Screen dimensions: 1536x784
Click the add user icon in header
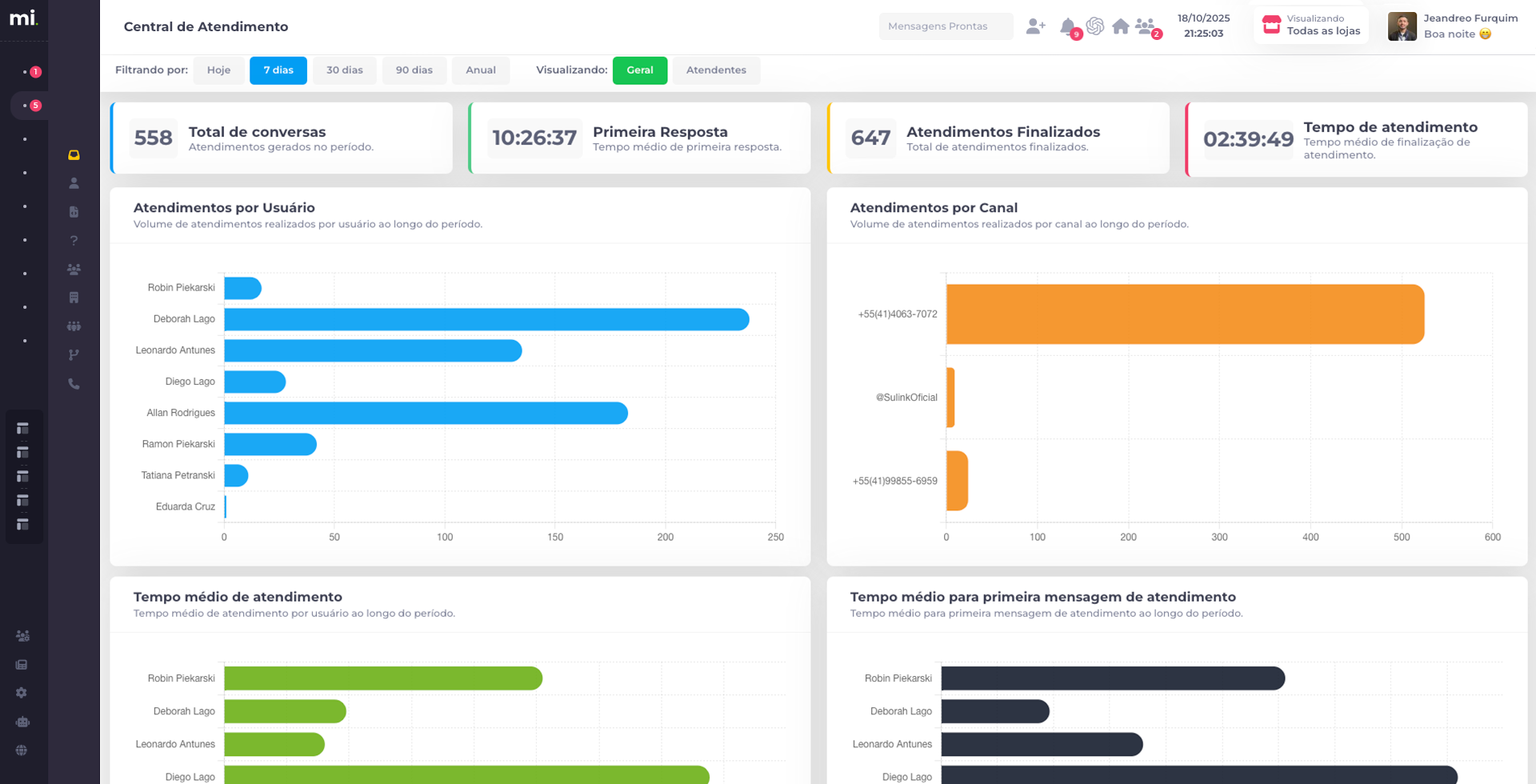[x=1035, y=26]
